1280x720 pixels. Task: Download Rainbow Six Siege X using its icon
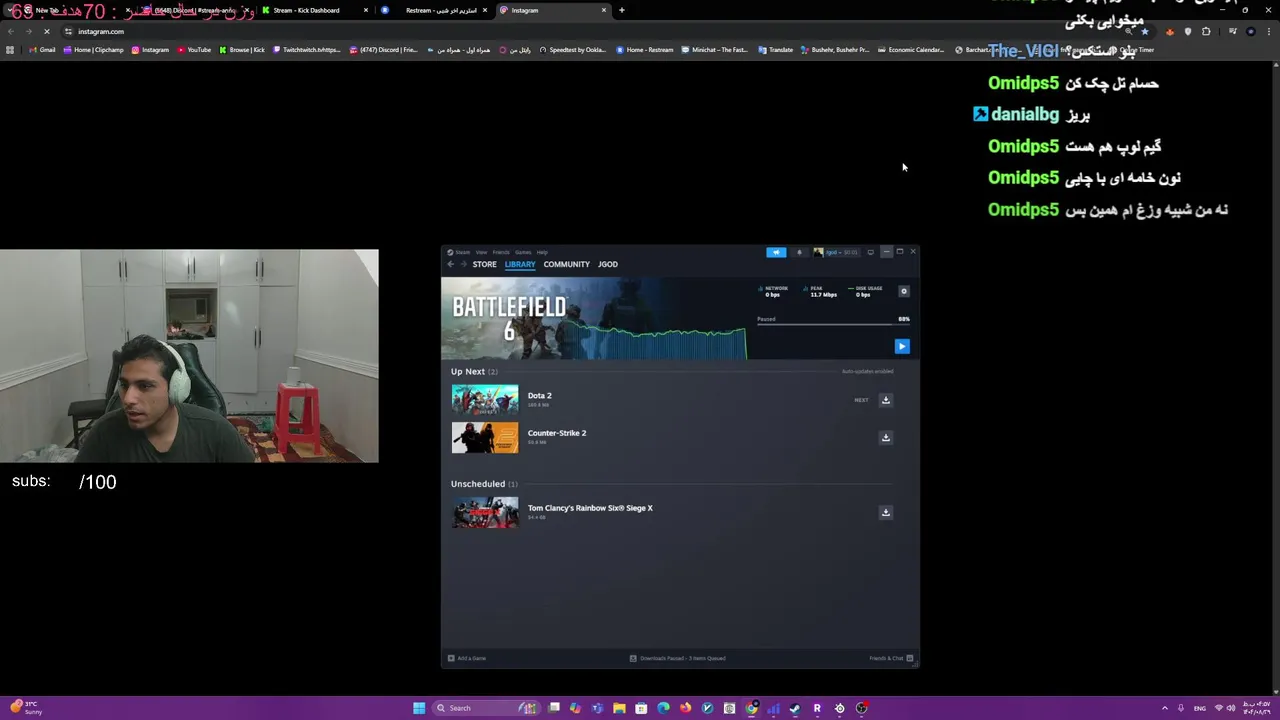tap(885, 512)
